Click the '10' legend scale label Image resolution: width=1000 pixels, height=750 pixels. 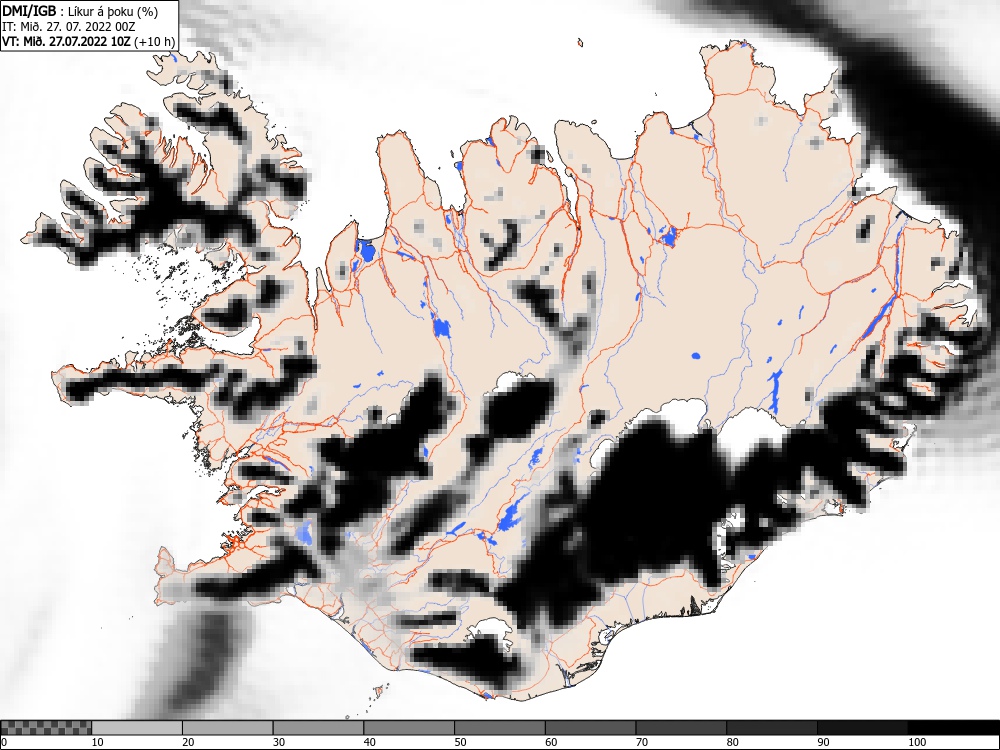coord(98,742)
